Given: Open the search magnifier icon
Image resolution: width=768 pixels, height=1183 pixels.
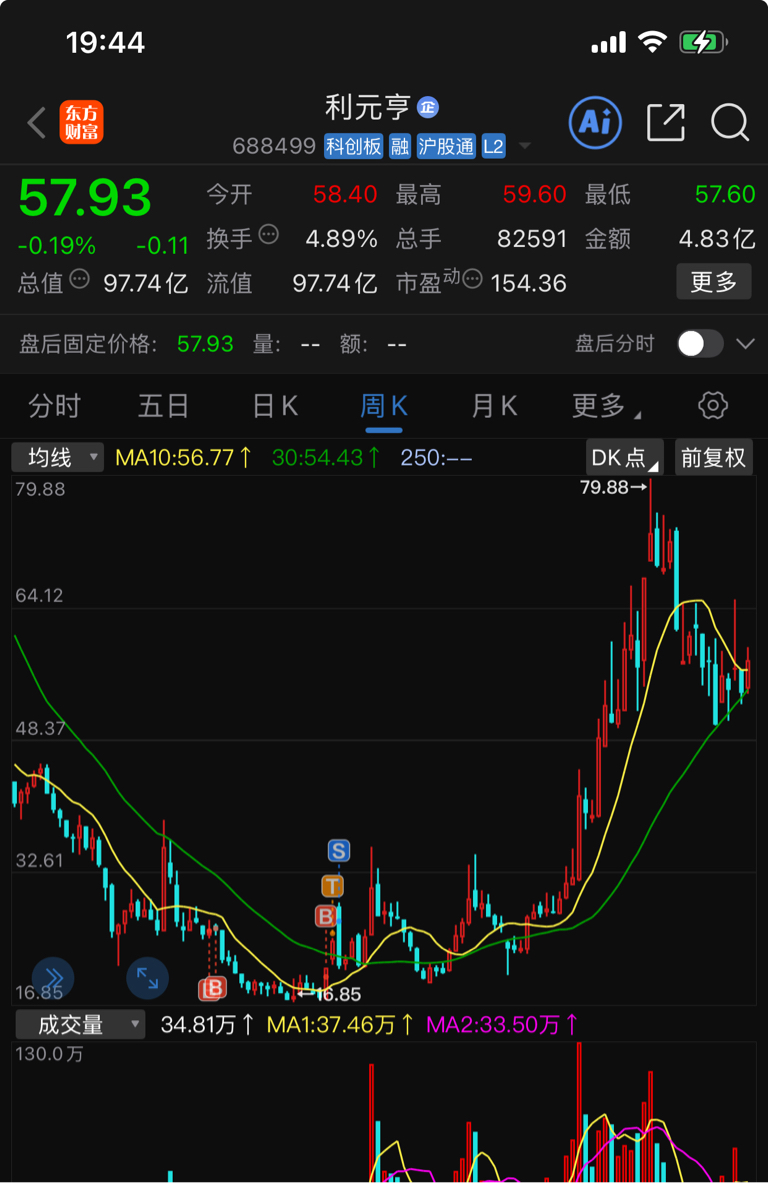Looking at the screenshot, I should [x=730, y=122].
